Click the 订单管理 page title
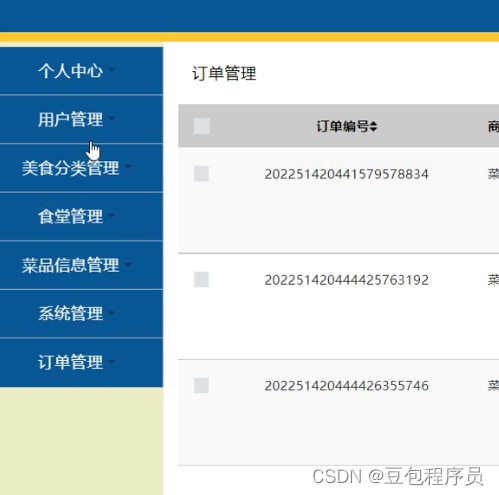The width and height of the screenshot is (499, 495). click(x=224, y=73)
